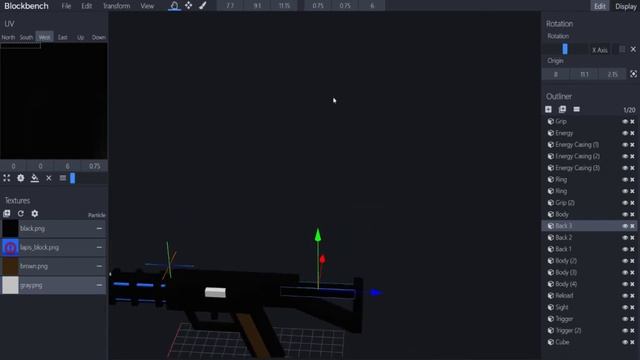Click the Origin Y field showing 11.1

pos(584,74)
